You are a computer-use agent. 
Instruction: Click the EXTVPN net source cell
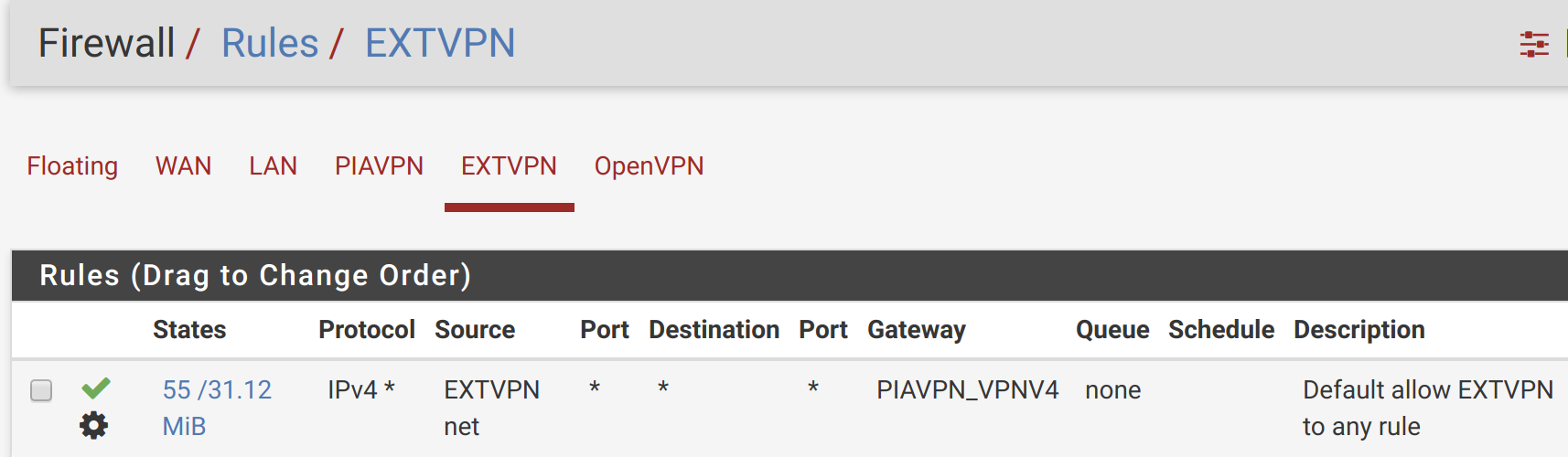491,408
